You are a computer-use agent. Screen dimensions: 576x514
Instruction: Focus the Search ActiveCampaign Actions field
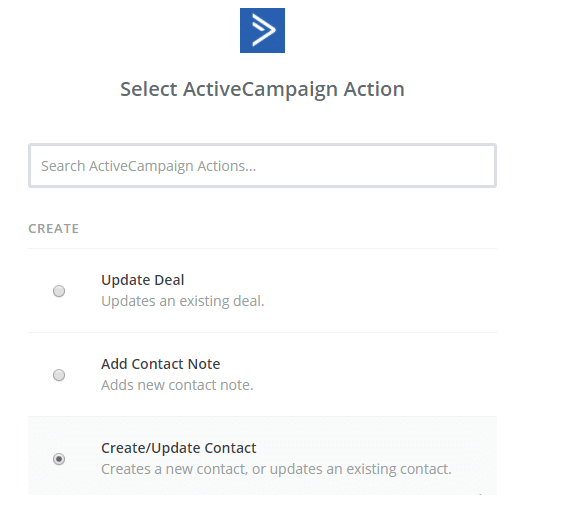coord(262,166)
